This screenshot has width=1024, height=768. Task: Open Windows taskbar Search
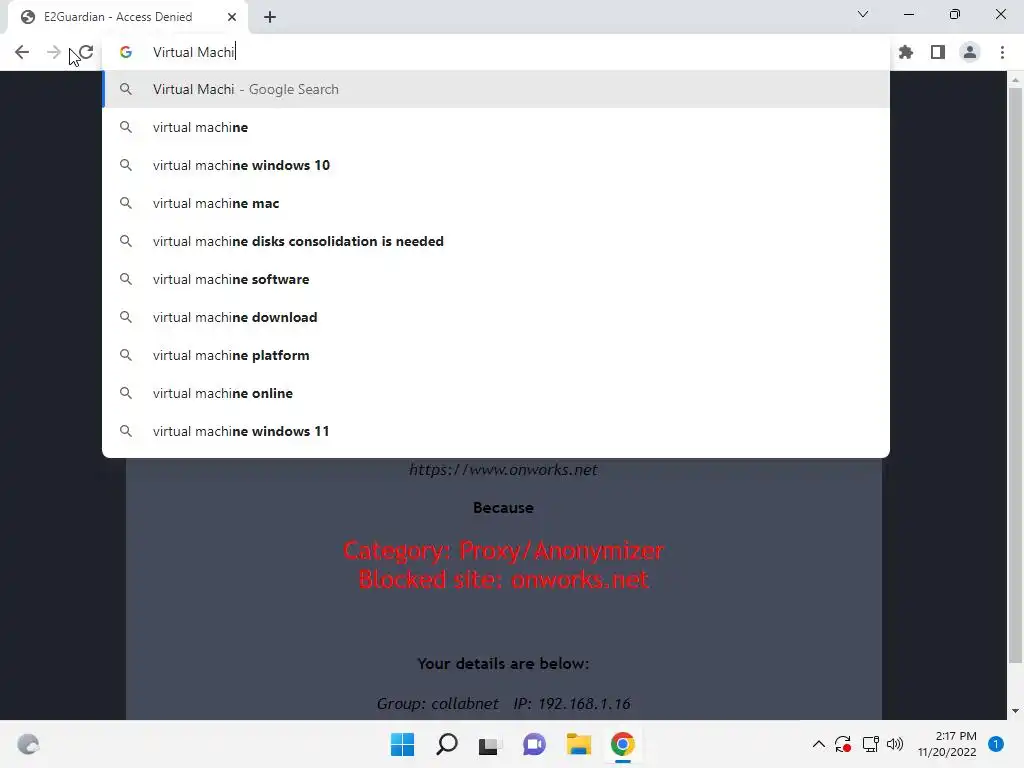[x=447, y=744]
